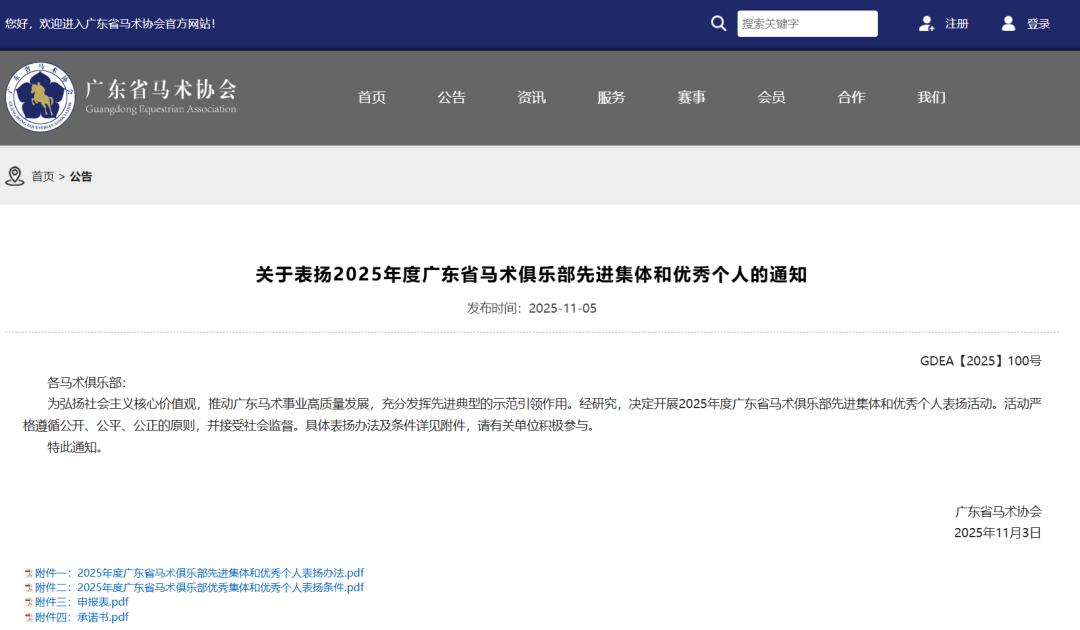The image size is (1080, 630).
Task: Focus the 搜索关键字 search field
Action: [x=806, y=24]
